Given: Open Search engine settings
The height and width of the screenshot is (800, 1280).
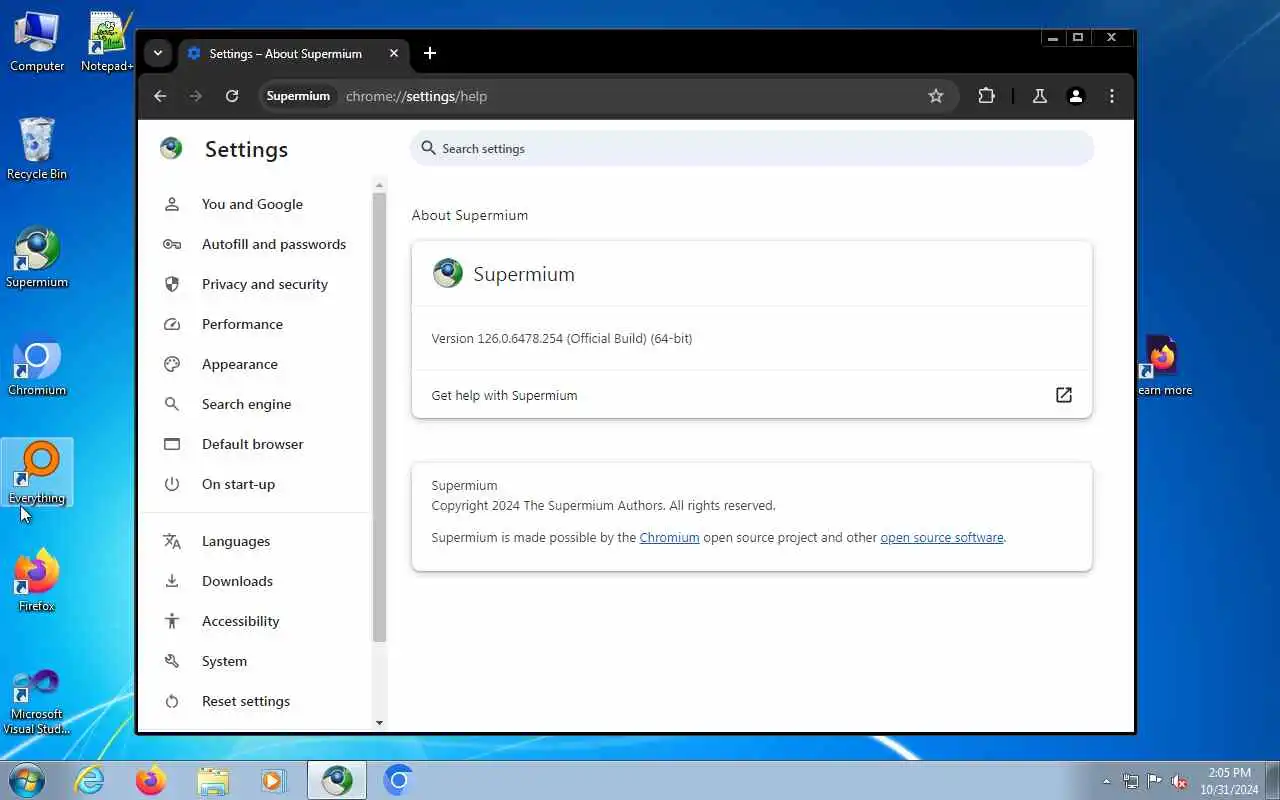Looking at the screenshot, I should (246, 404).
